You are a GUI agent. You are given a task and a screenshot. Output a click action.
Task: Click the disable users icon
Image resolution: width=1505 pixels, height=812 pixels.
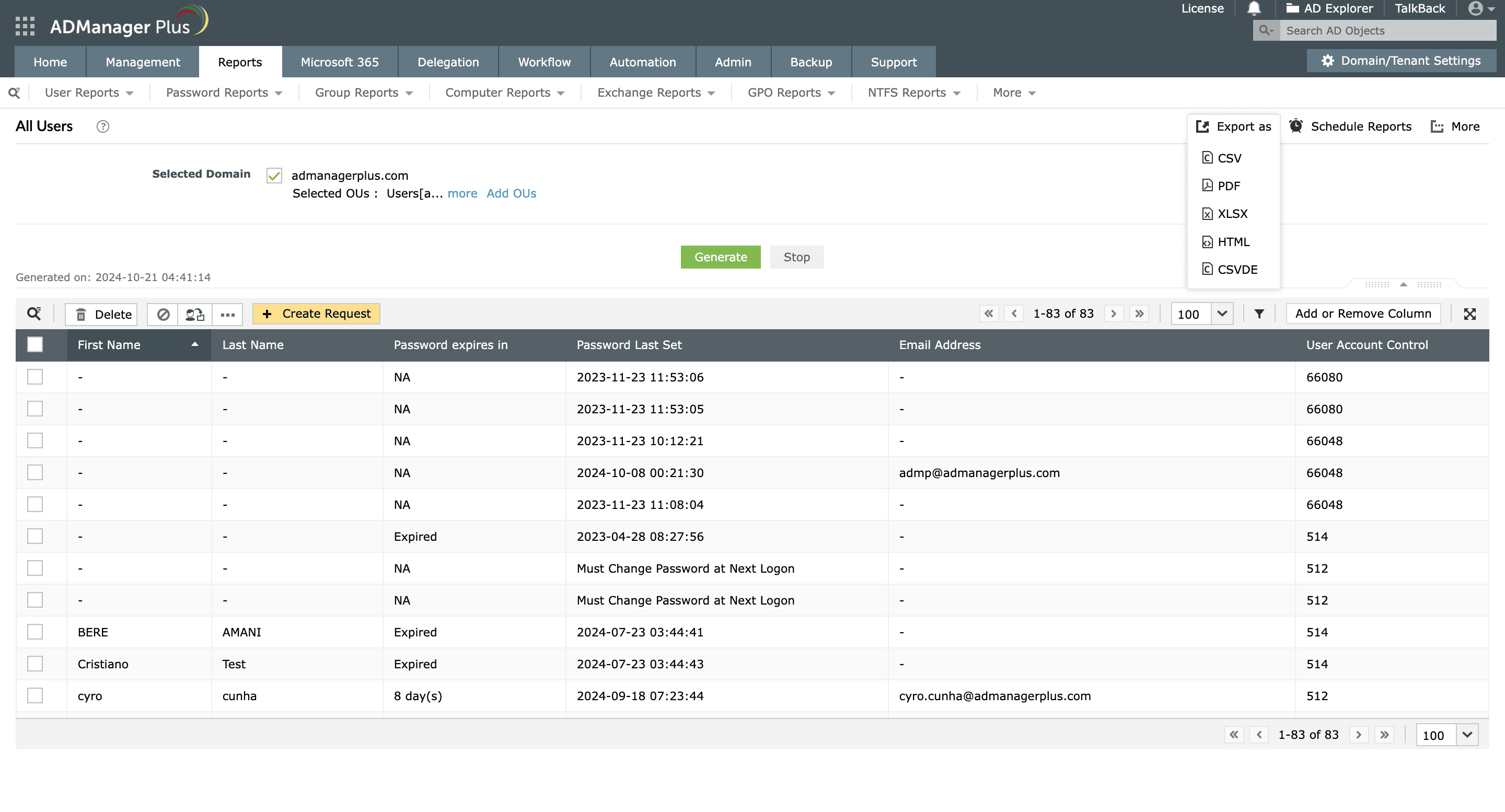click(x=163, y=314)
